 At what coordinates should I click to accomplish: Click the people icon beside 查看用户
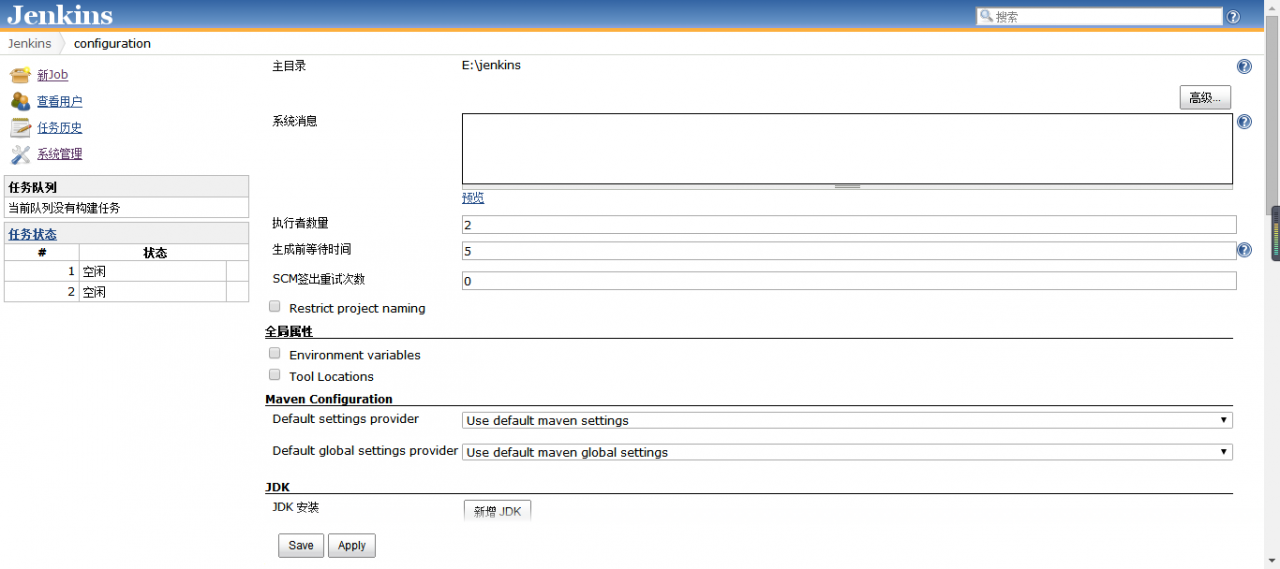tap(20, 101)
